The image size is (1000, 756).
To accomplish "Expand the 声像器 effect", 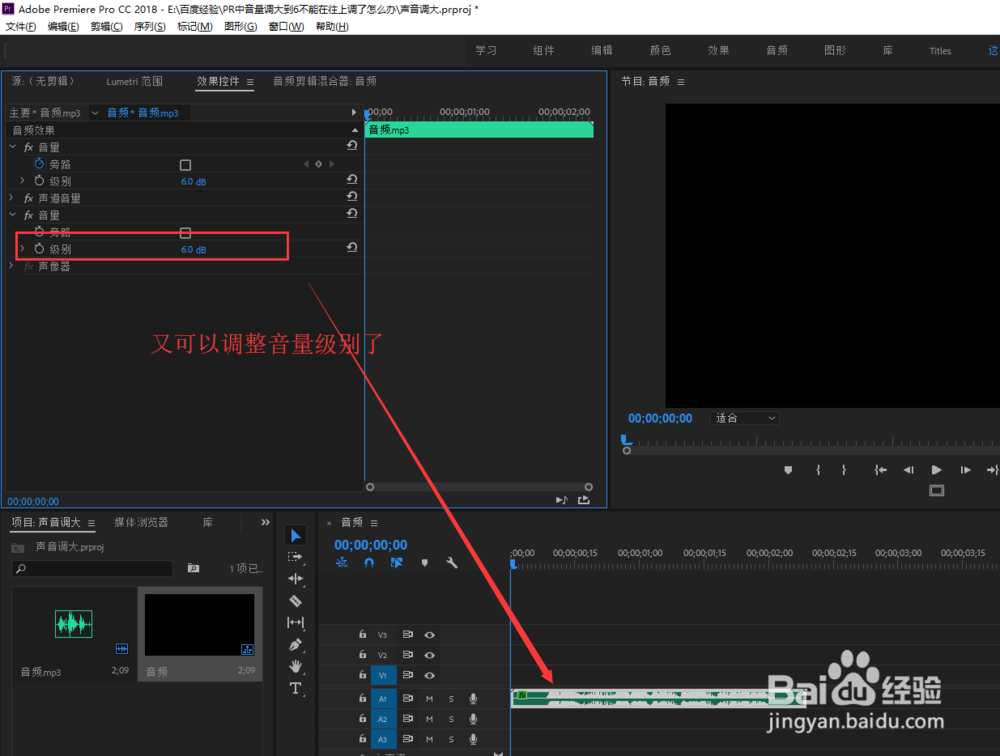I will click(x=11, y=265).
